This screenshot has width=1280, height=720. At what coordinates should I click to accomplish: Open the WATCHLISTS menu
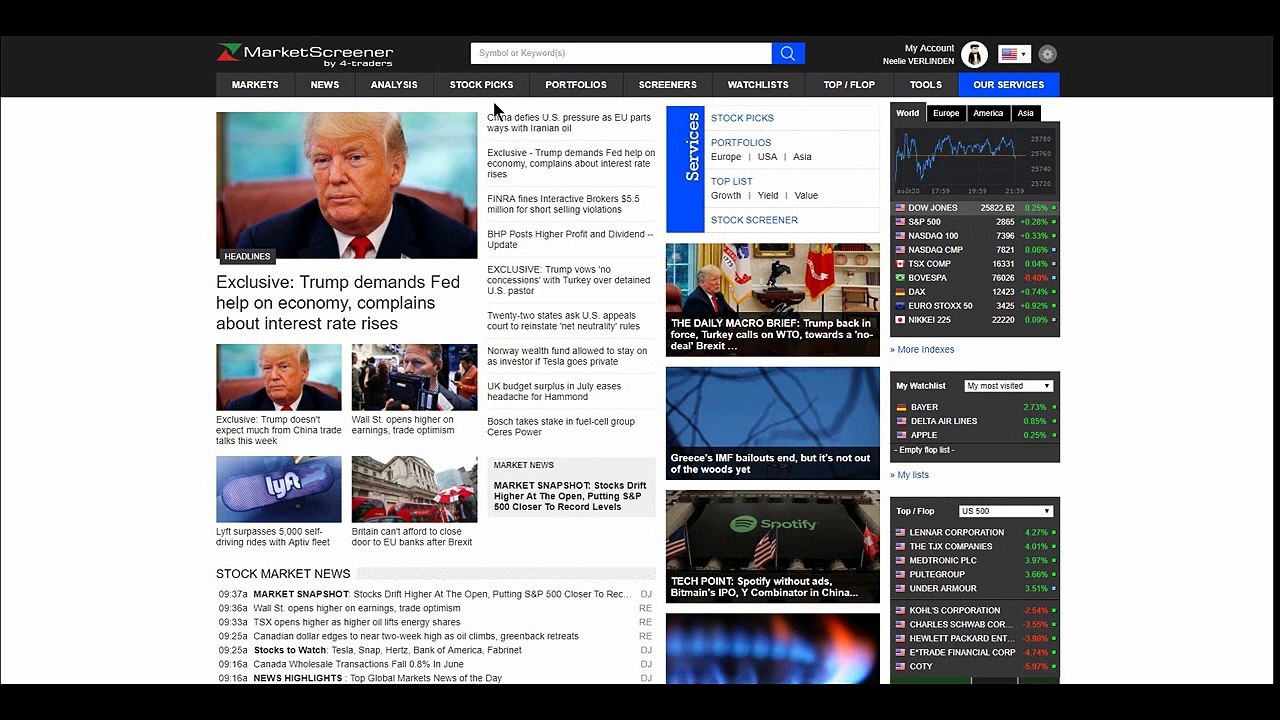coord(758,85)
